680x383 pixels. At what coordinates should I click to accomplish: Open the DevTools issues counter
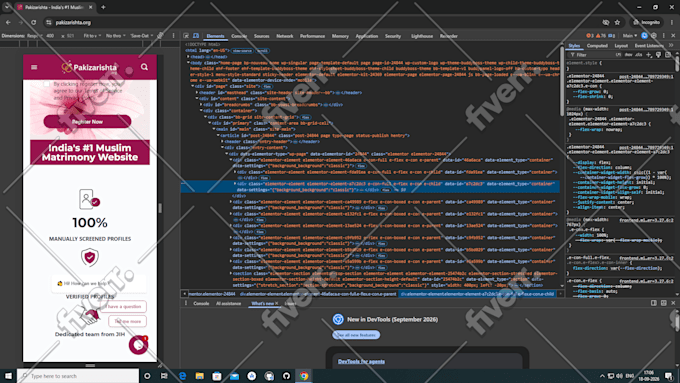point(611,36)
